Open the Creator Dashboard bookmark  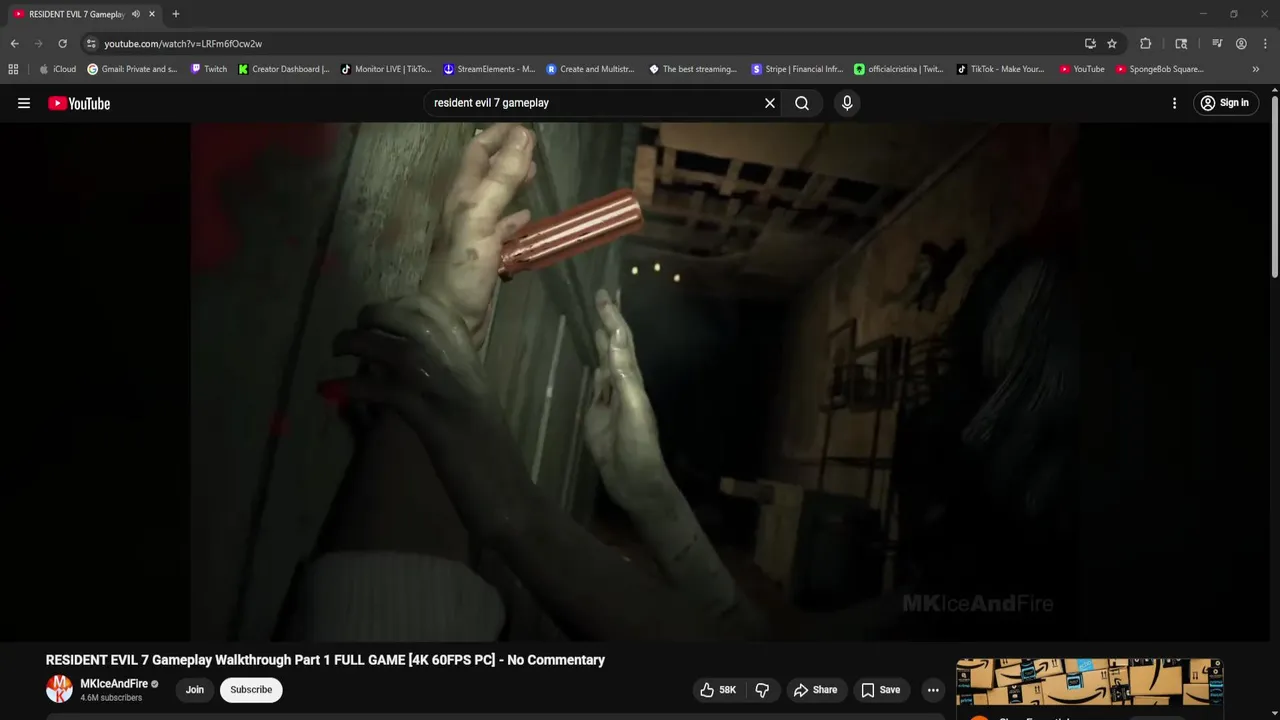pyautogui.click(x=284, y=69)
